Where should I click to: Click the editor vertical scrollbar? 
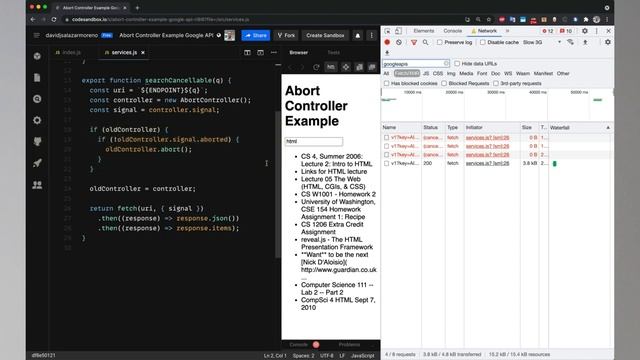coord(278,184)
